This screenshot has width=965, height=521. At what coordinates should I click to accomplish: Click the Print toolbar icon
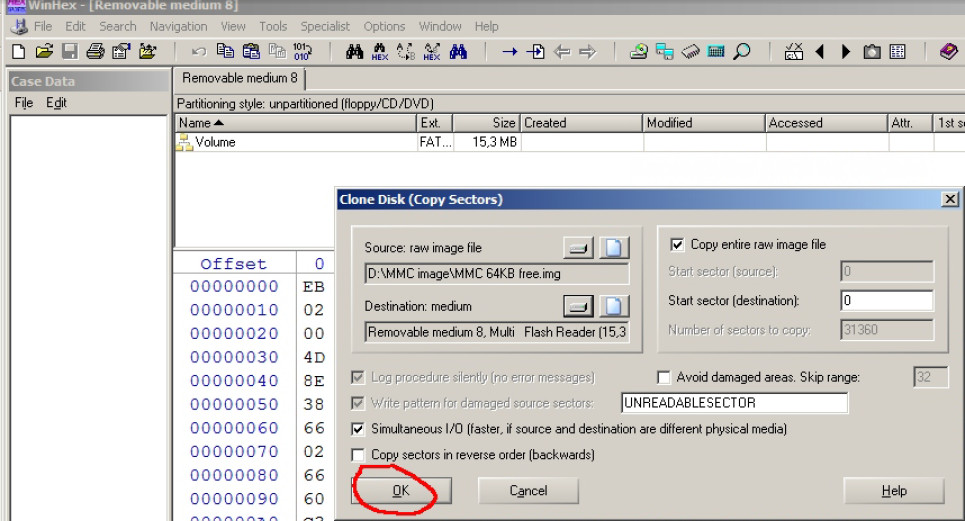click(x=95, y=52)
